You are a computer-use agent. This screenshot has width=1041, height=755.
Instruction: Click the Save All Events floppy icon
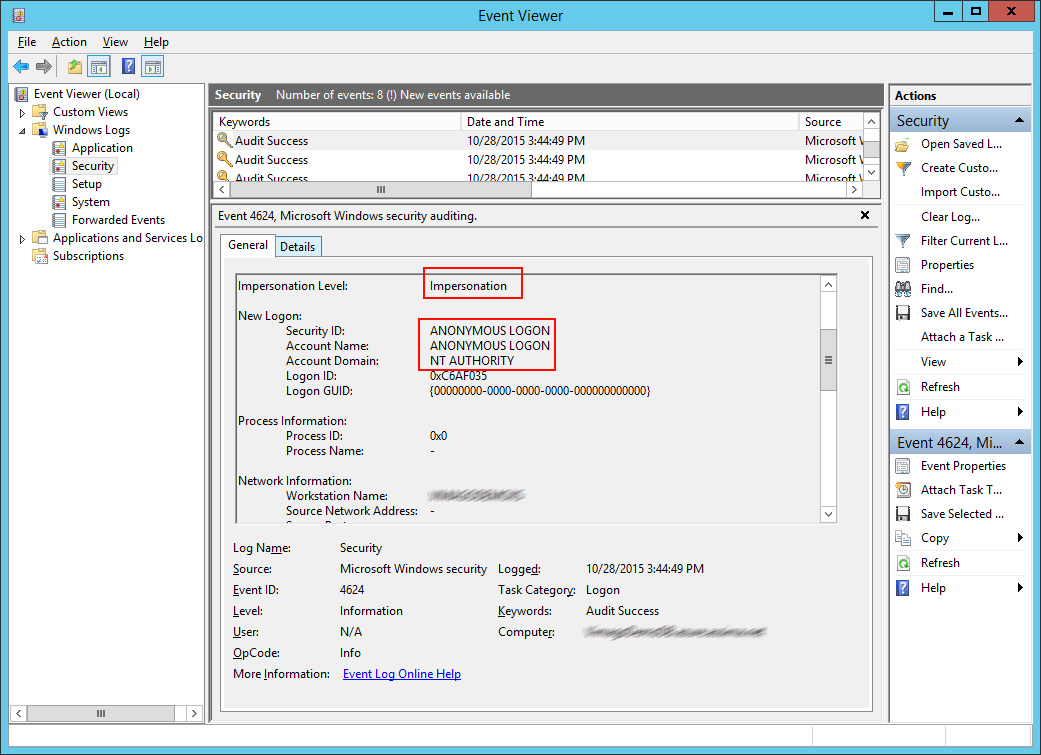[x=903, y=313]
